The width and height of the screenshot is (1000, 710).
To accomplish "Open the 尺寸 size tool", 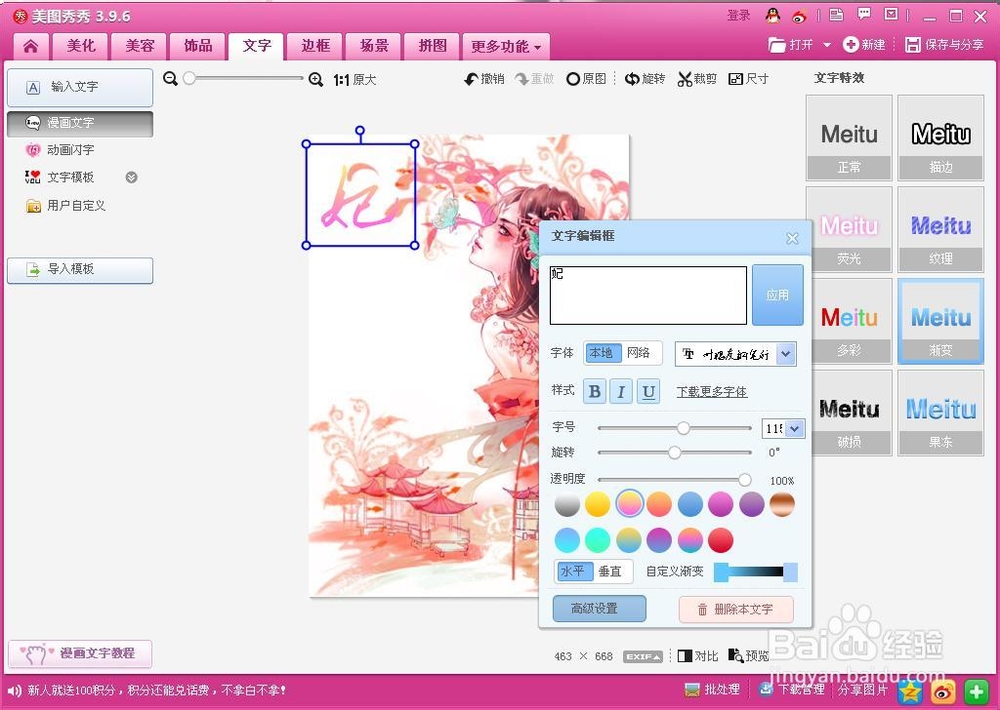I will (x=748, y=79).
